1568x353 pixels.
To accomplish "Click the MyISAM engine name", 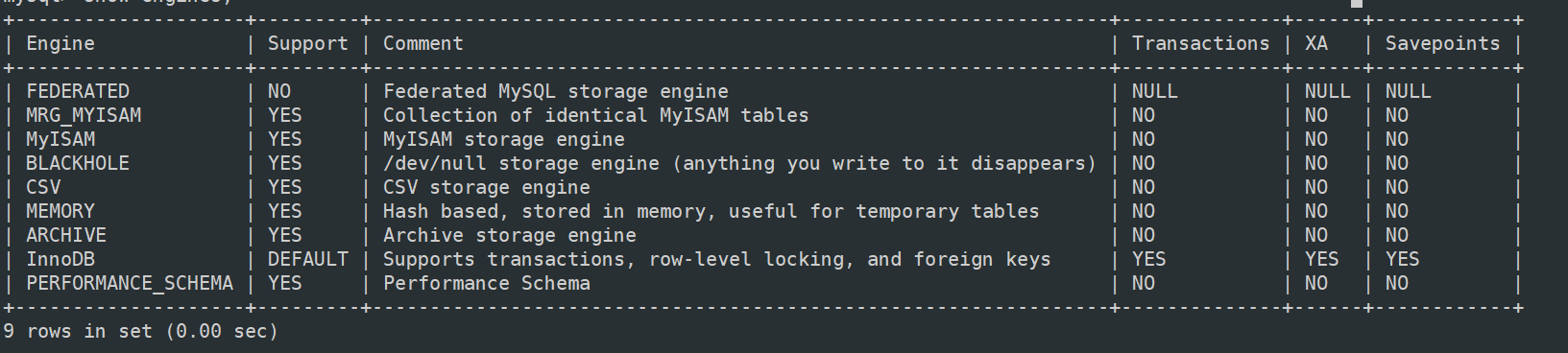I will tap(60, 139).
